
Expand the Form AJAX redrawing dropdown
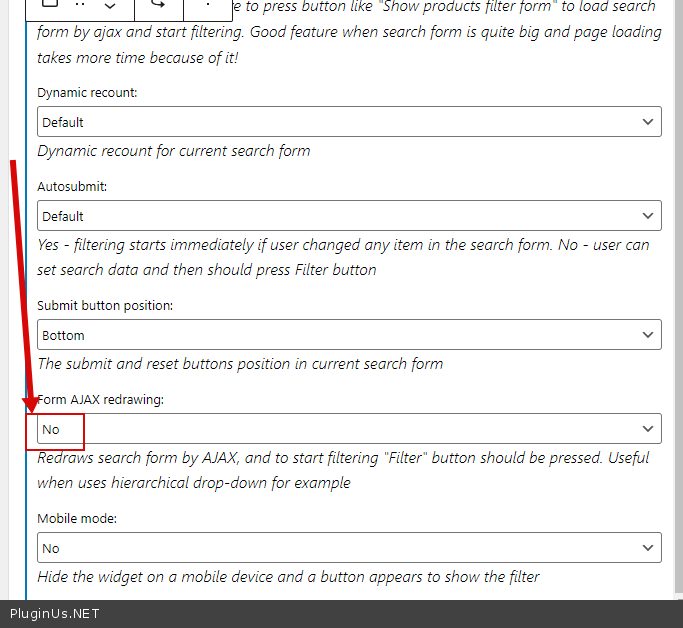[x=349, y=429]
